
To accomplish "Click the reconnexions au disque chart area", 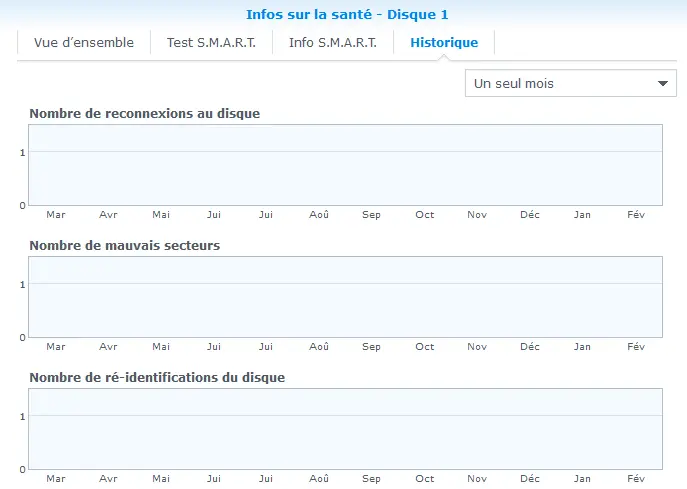I will pos(345,165).
